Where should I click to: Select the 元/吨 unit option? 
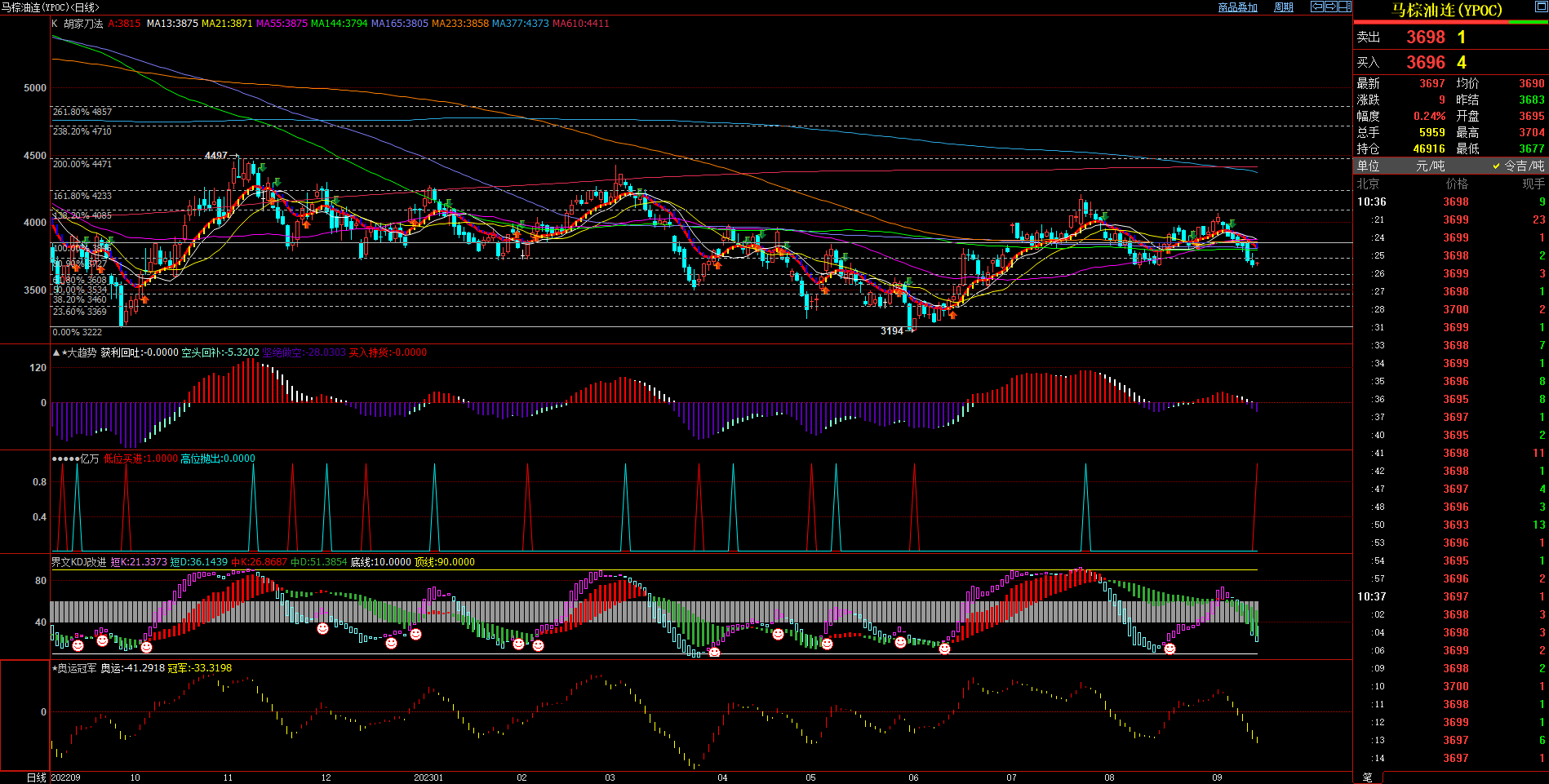click(1430, 166)
